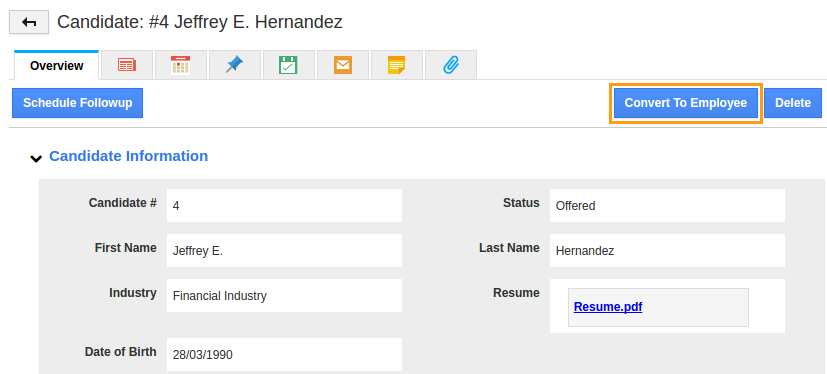Click the Industry label
The width and height of the screenshot is (827, 374).
coord(132,293)
